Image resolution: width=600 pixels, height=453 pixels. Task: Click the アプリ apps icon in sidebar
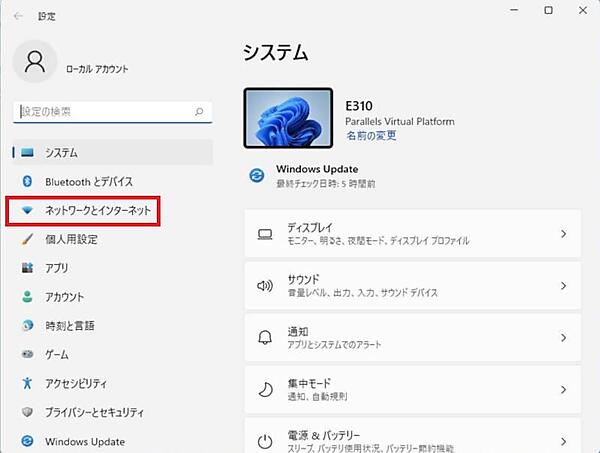(x=27, y=268)
